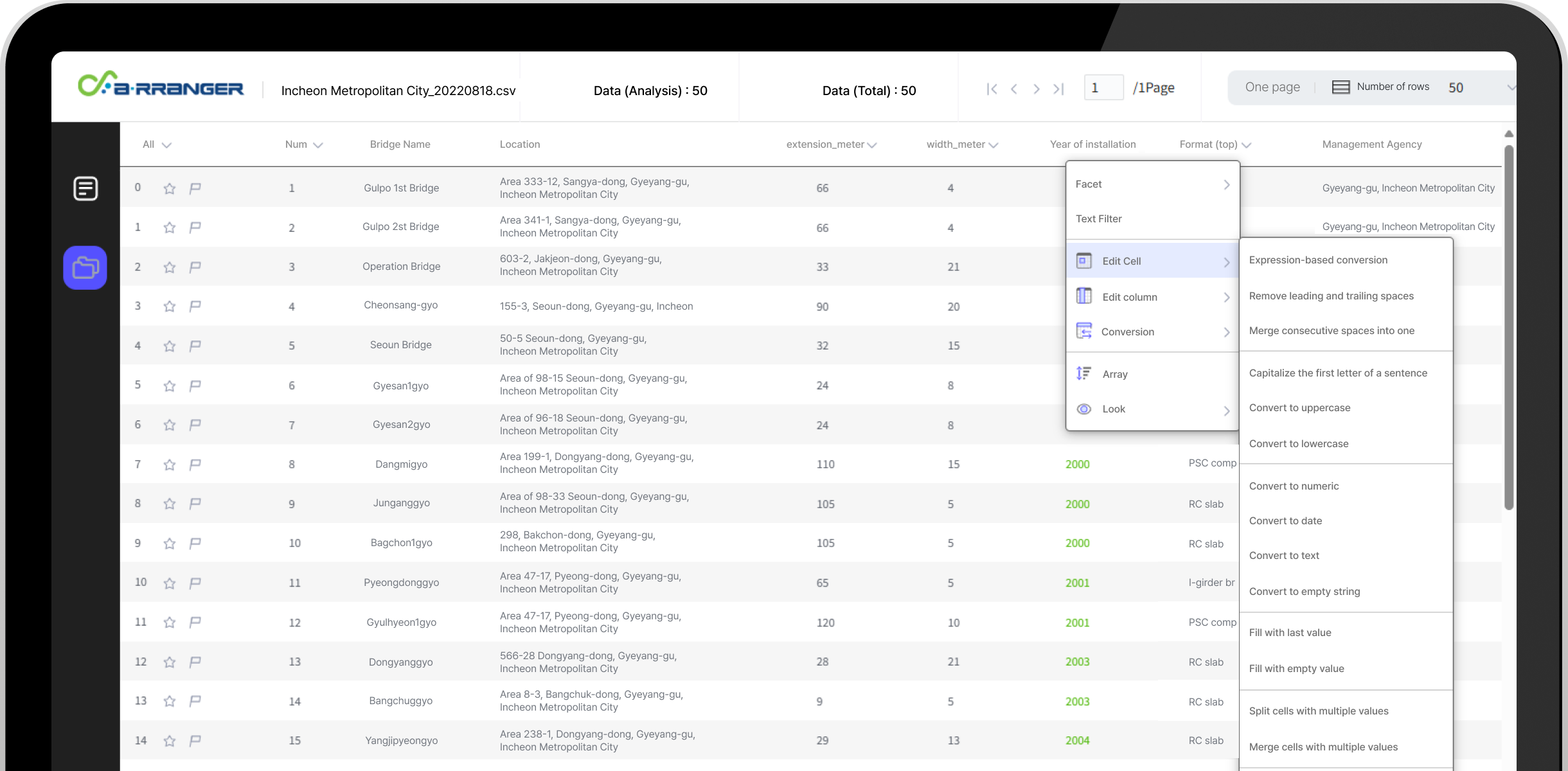Flag the Cheonsang-gyo row

tap(195, 306)
